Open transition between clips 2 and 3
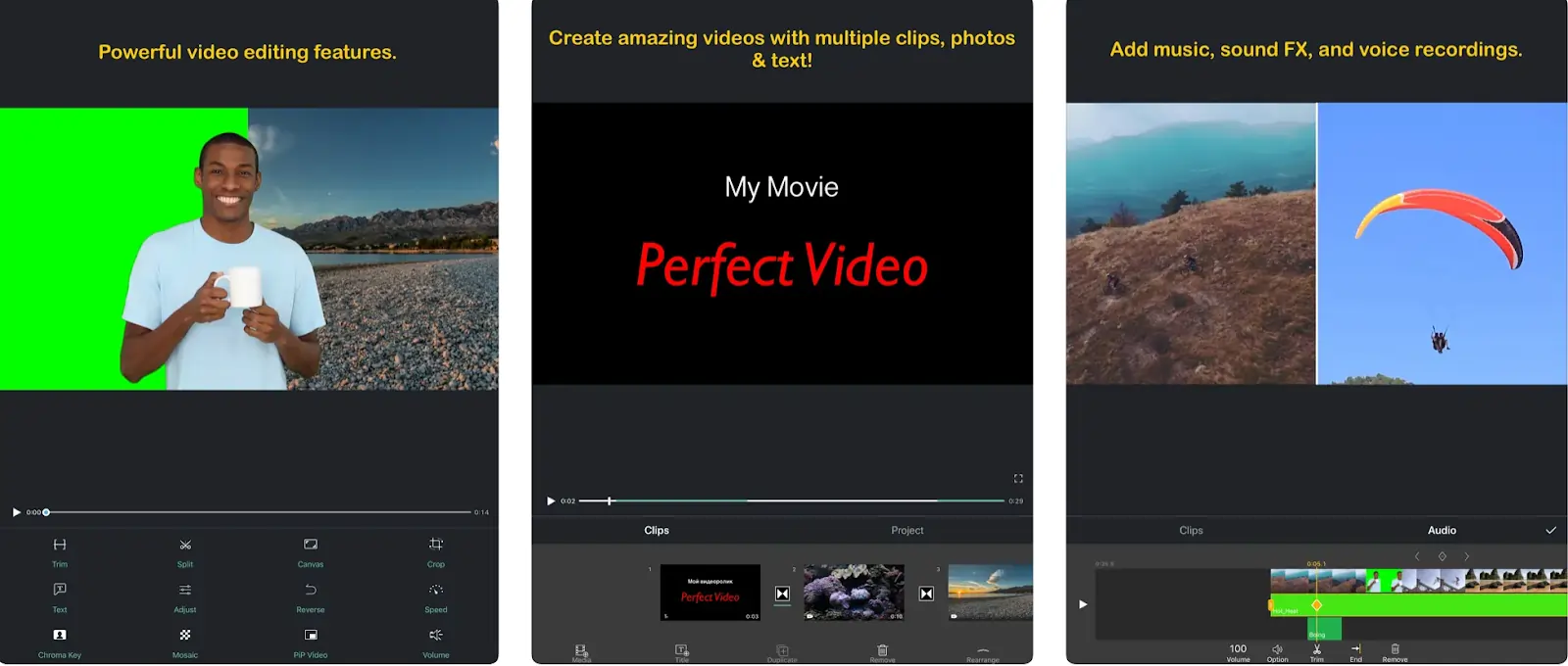 [926, 594]
